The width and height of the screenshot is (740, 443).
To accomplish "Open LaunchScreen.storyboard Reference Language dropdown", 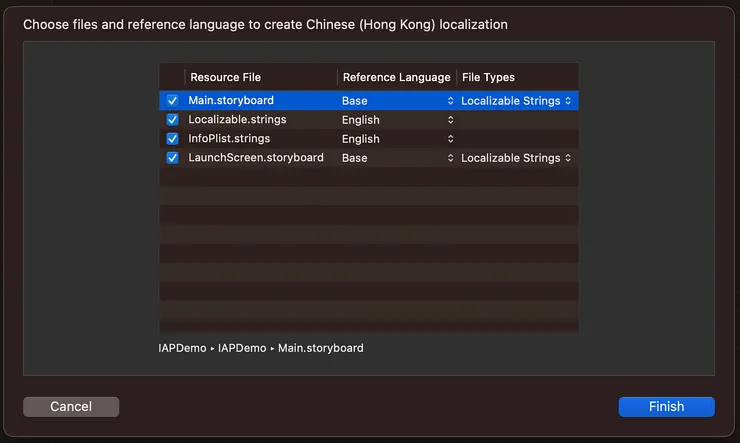I will click(x=397, y=158).
